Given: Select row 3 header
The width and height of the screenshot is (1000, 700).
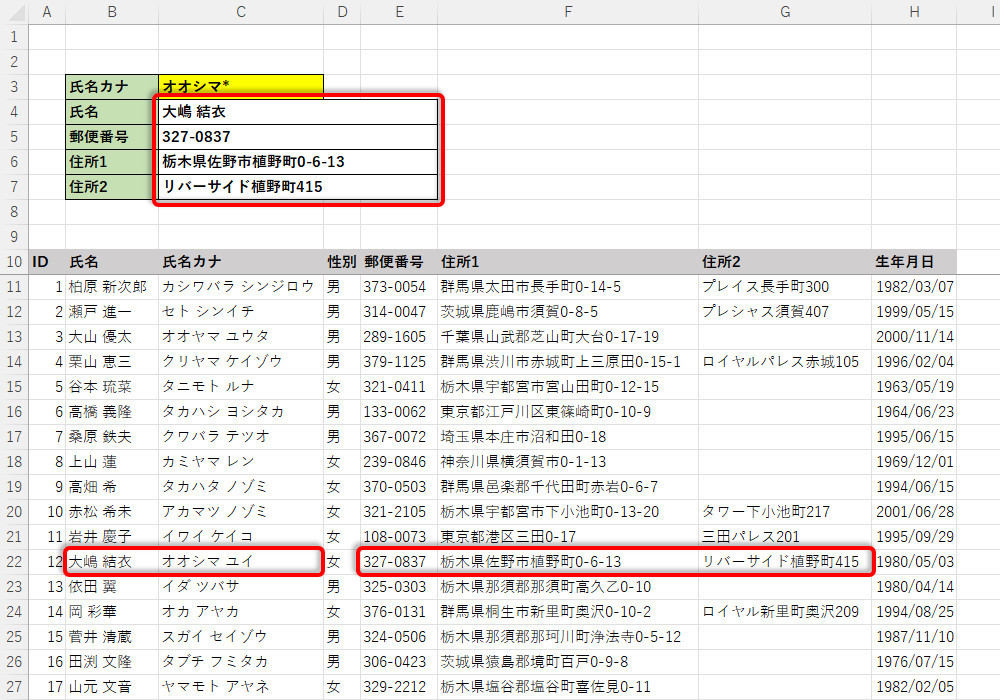Looking at the screenshot, I should (14, 87).
